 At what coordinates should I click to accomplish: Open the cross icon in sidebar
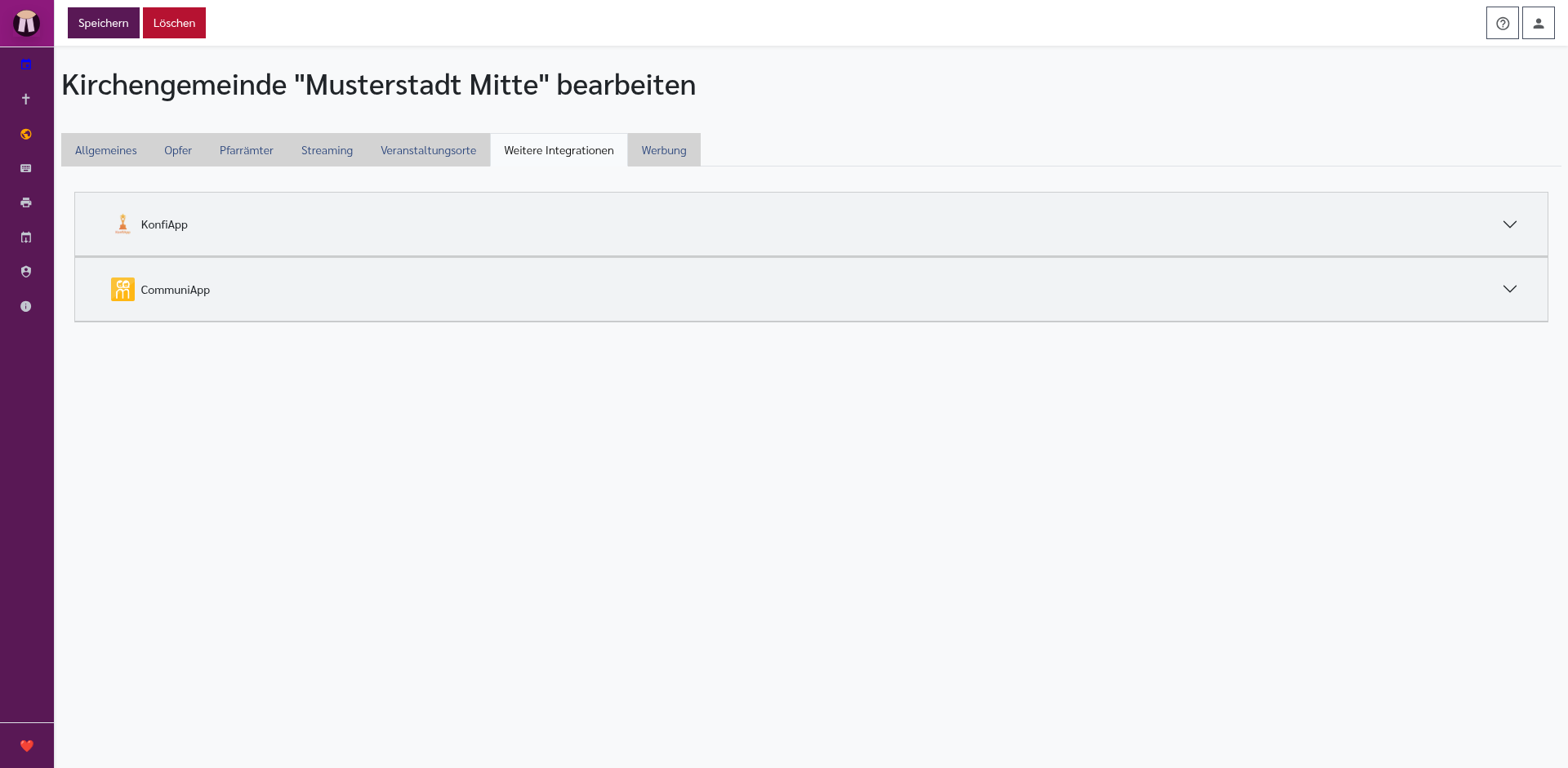coord(26,99)
